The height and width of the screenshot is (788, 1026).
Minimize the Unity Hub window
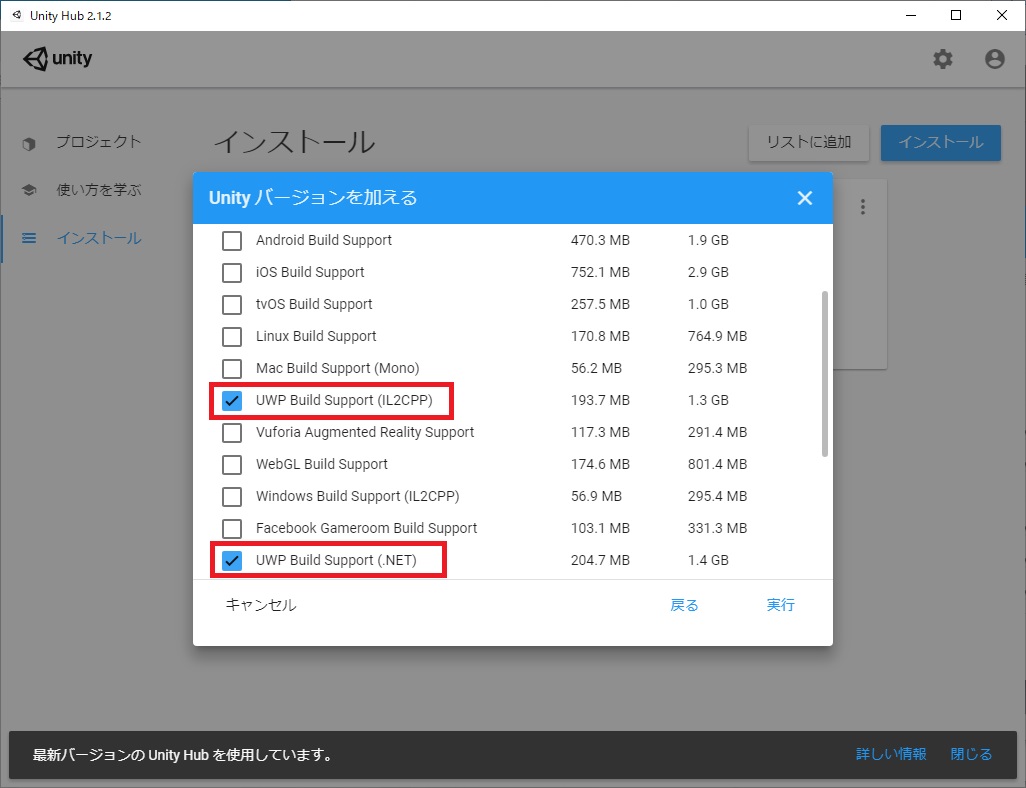(x=911, y=15)
